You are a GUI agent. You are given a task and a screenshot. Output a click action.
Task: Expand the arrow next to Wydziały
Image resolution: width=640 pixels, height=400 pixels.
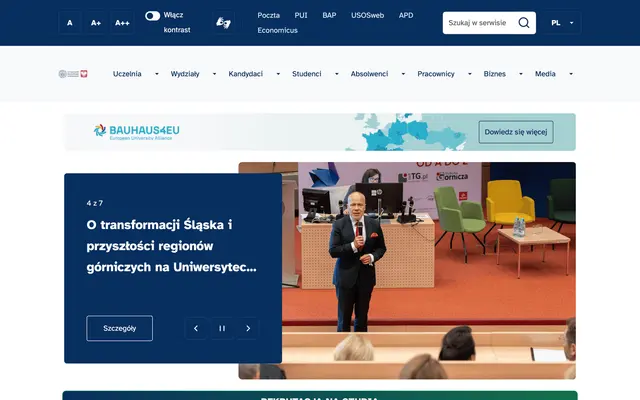[214, 74]
